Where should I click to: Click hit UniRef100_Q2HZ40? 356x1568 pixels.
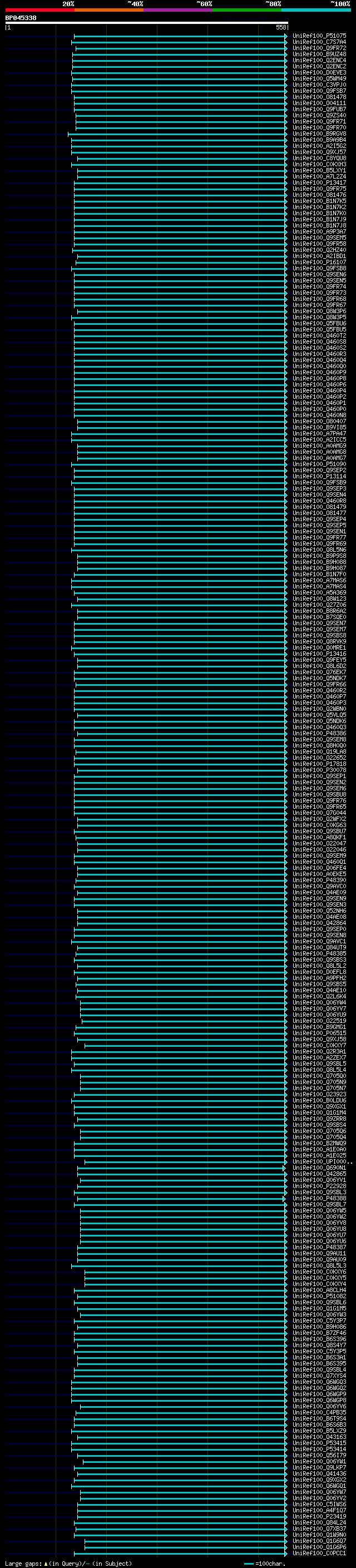[319, 250]
